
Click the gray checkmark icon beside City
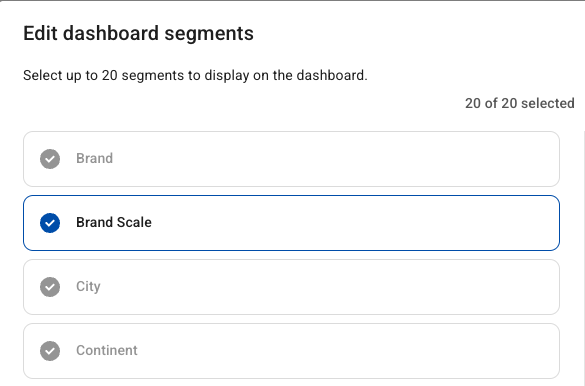pos(50,287)
